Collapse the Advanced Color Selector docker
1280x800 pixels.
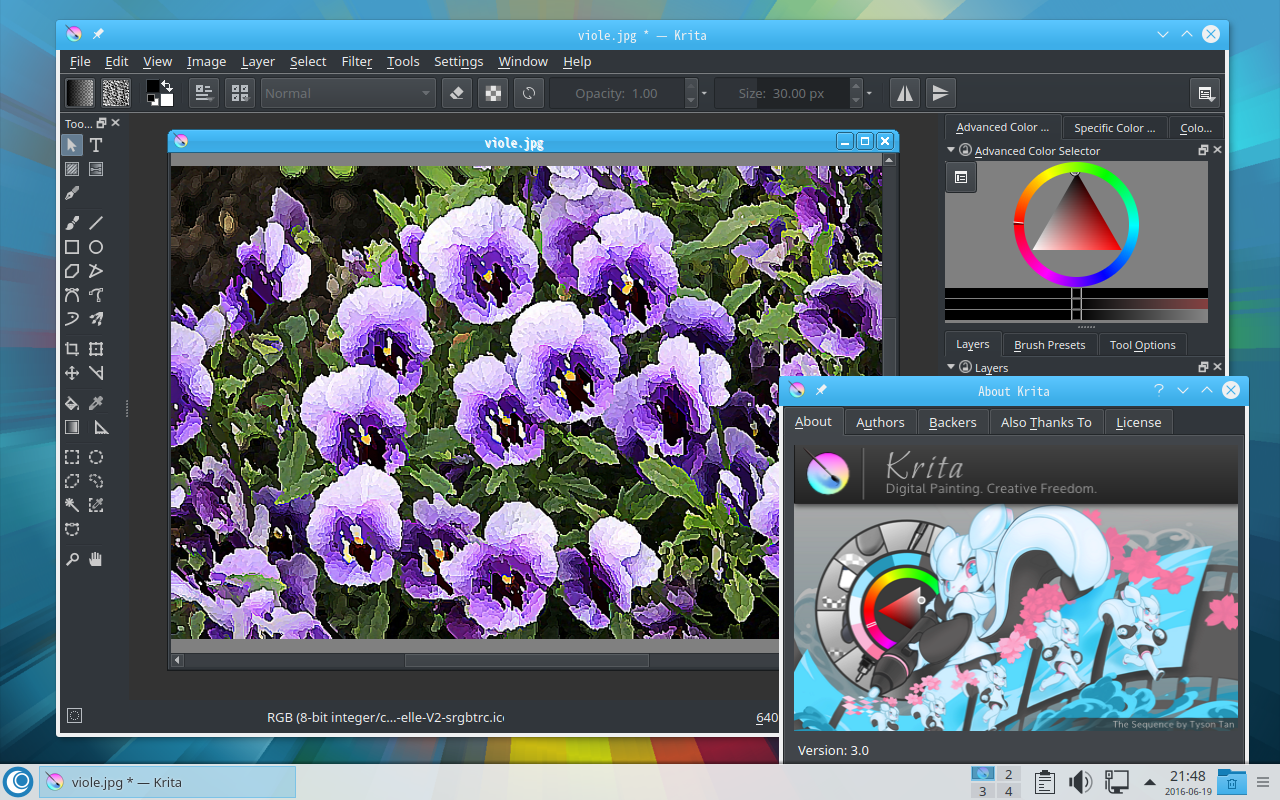click(x=951, y=150)
